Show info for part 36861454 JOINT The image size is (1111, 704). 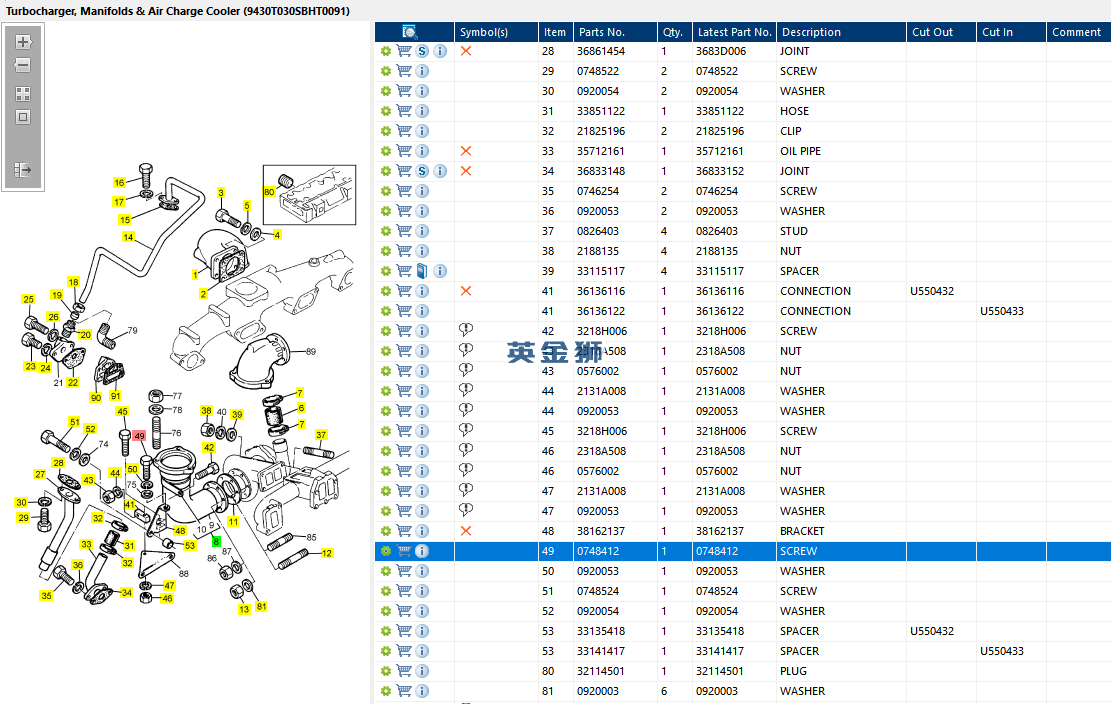pos(440,51)
